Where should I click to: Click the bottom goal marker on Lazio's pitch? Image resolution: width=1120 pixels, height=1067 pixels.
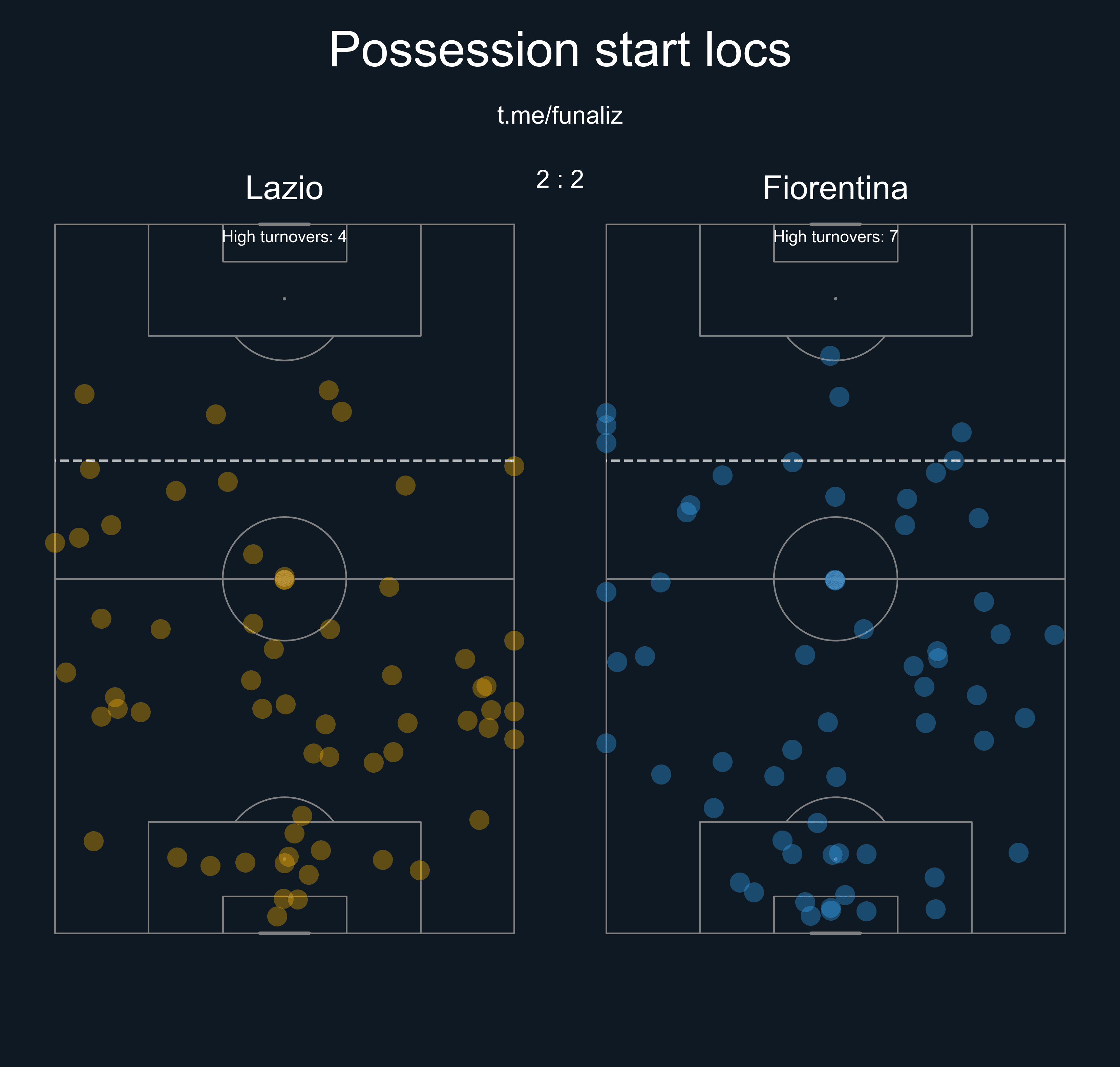pos(284,933)
